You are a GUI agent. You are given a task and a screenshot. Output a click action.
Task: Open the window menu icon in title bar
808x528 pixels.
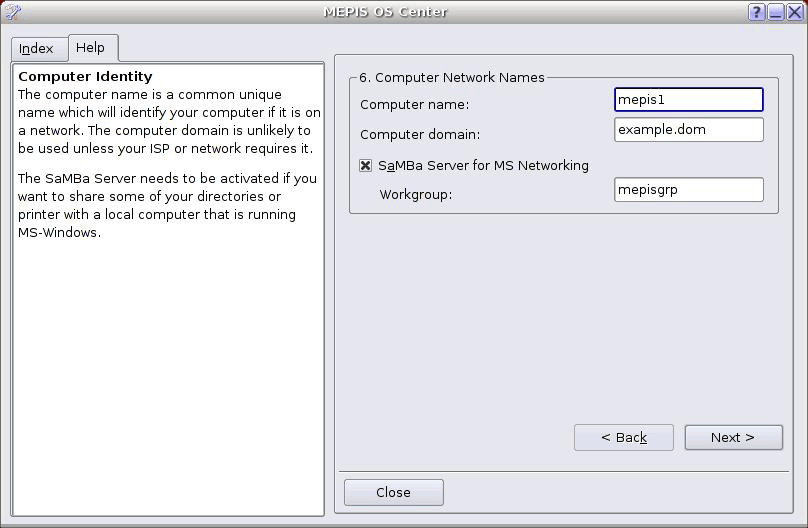[12, 12]
